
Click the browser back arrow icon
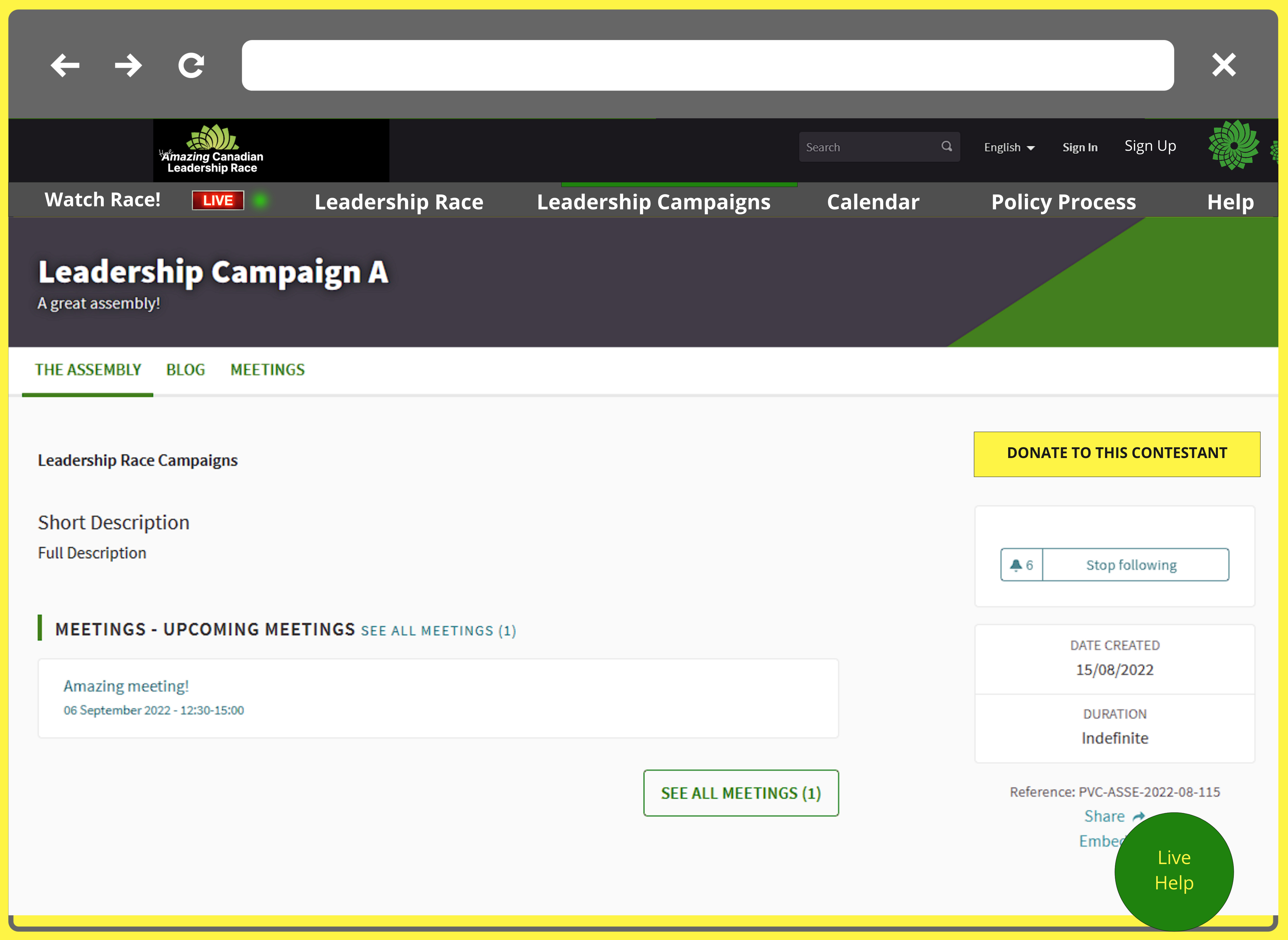(x=65, y=65)
